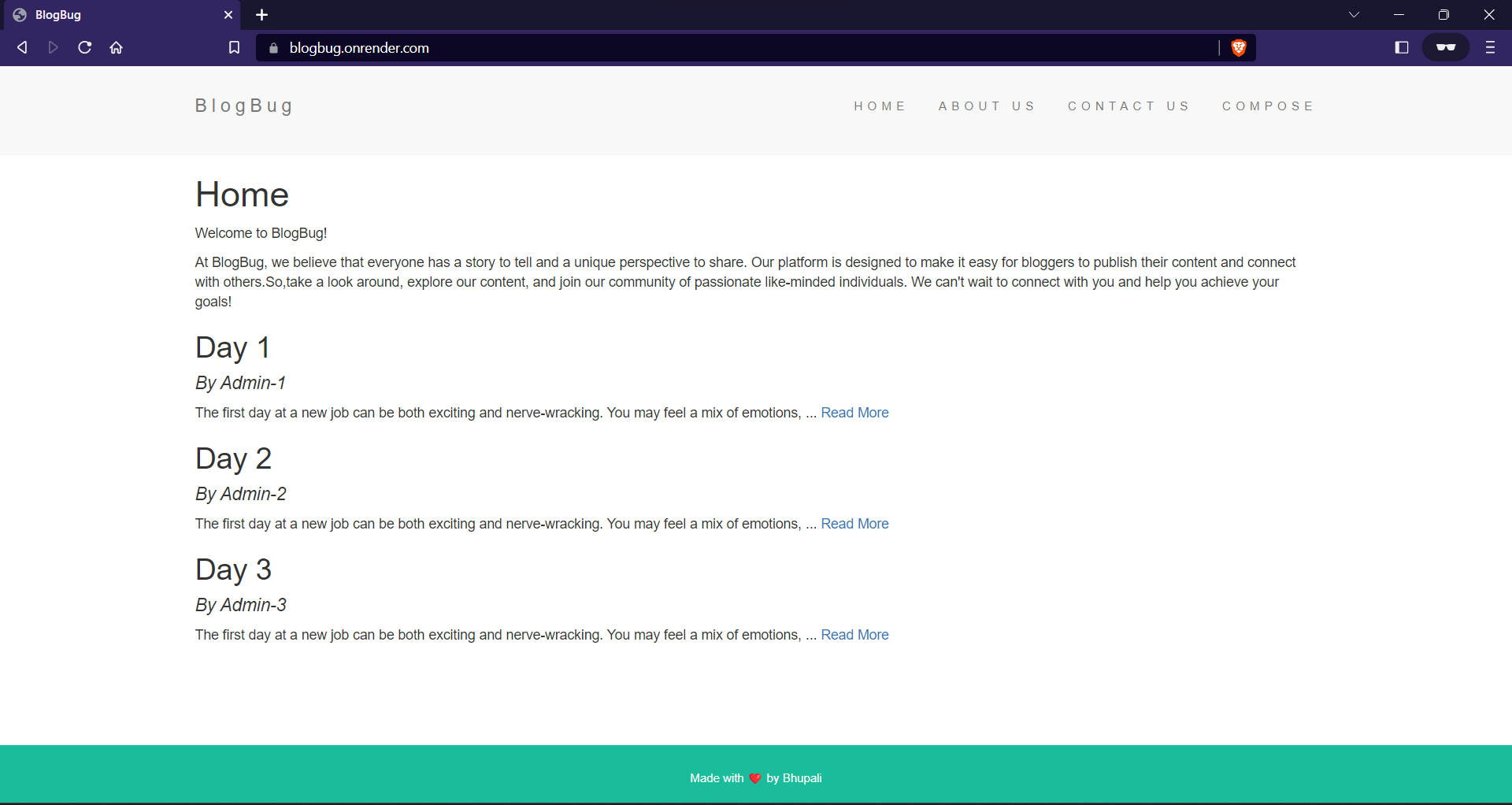Open the tab search dropdown chevron
Image resolution: width=1512 pixels, height=805 pixels.
(1354, 14)
